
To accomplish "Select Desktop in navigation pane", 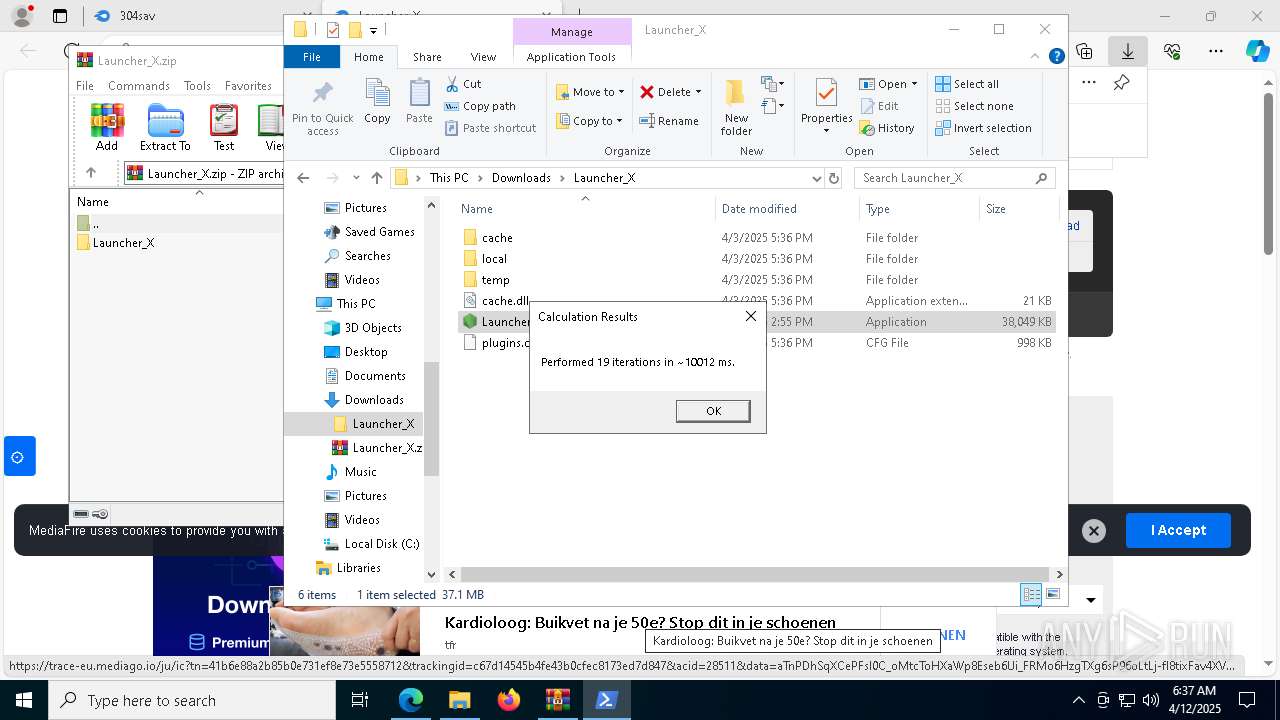I will (x=356, y=352).
